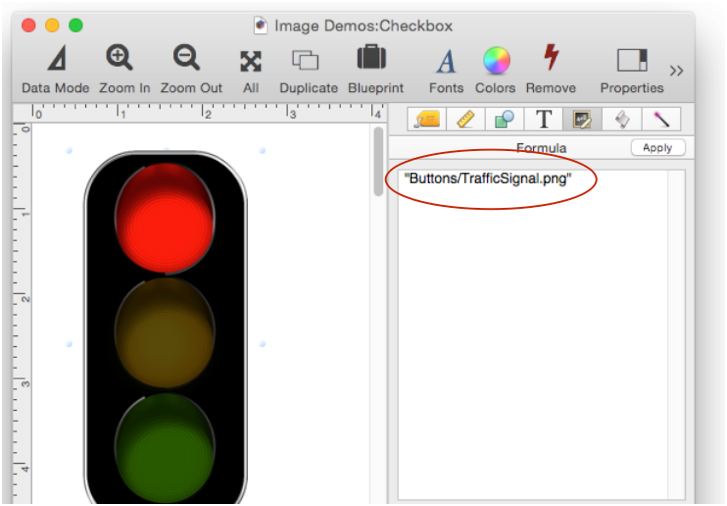Click the Zoom In magnifier icon
Viewport: 727px width, 506px height.
[x=120, y=58]
